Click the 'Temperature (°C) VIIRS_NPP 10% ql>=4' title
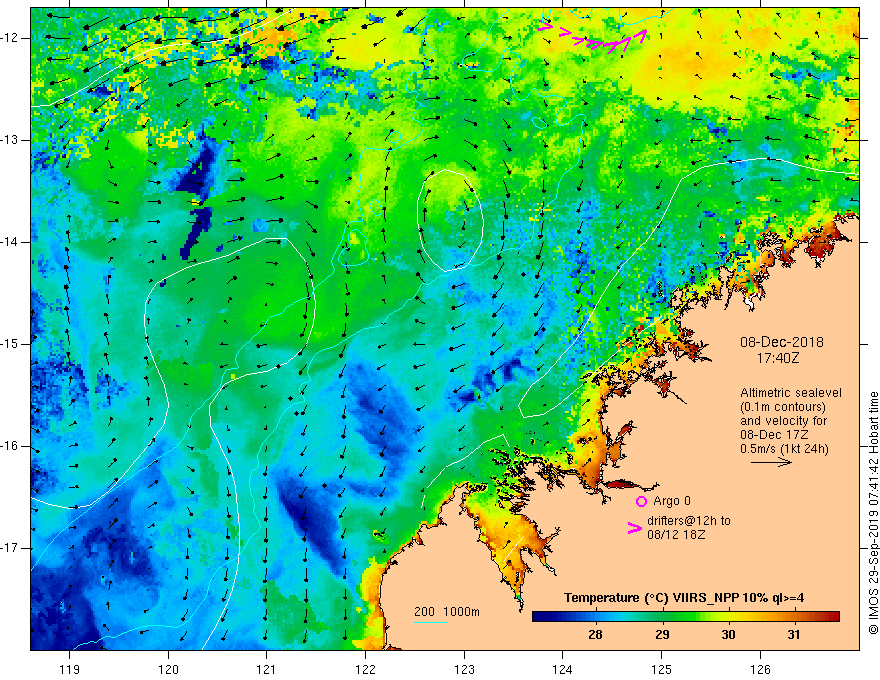 [x=684, y=598]
